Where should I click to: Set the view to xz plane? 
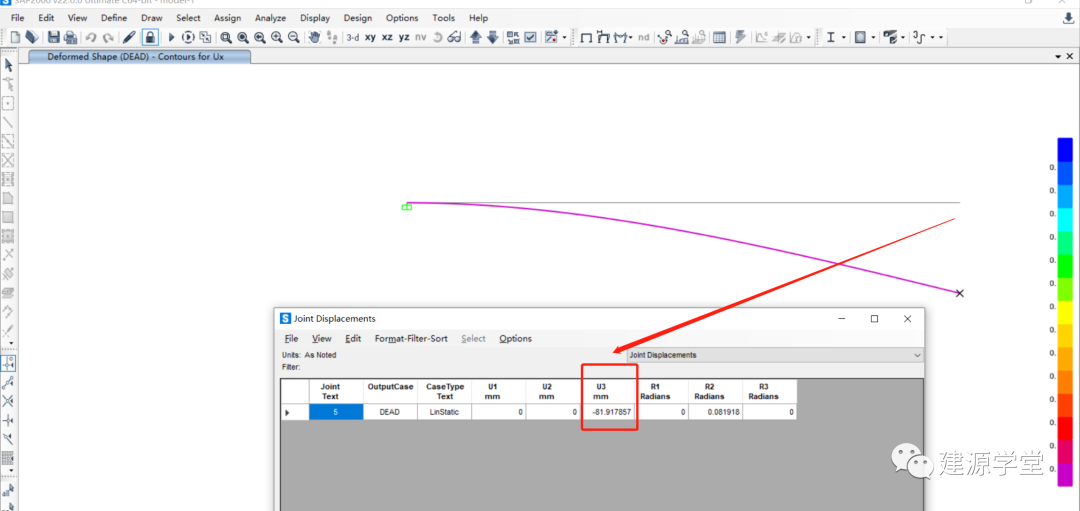[x=387, y=37]
